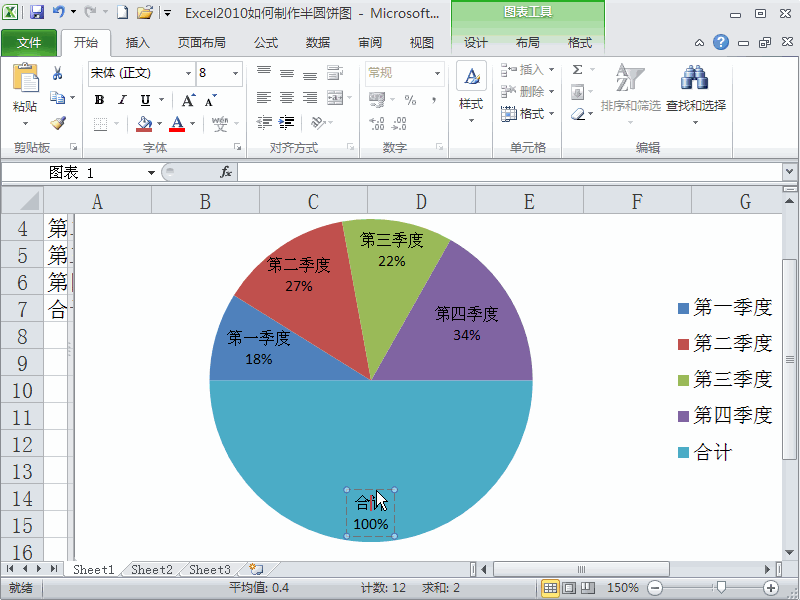Switch to the 插入 ribbon tab

pyautogui.click(x=137, y=43)
